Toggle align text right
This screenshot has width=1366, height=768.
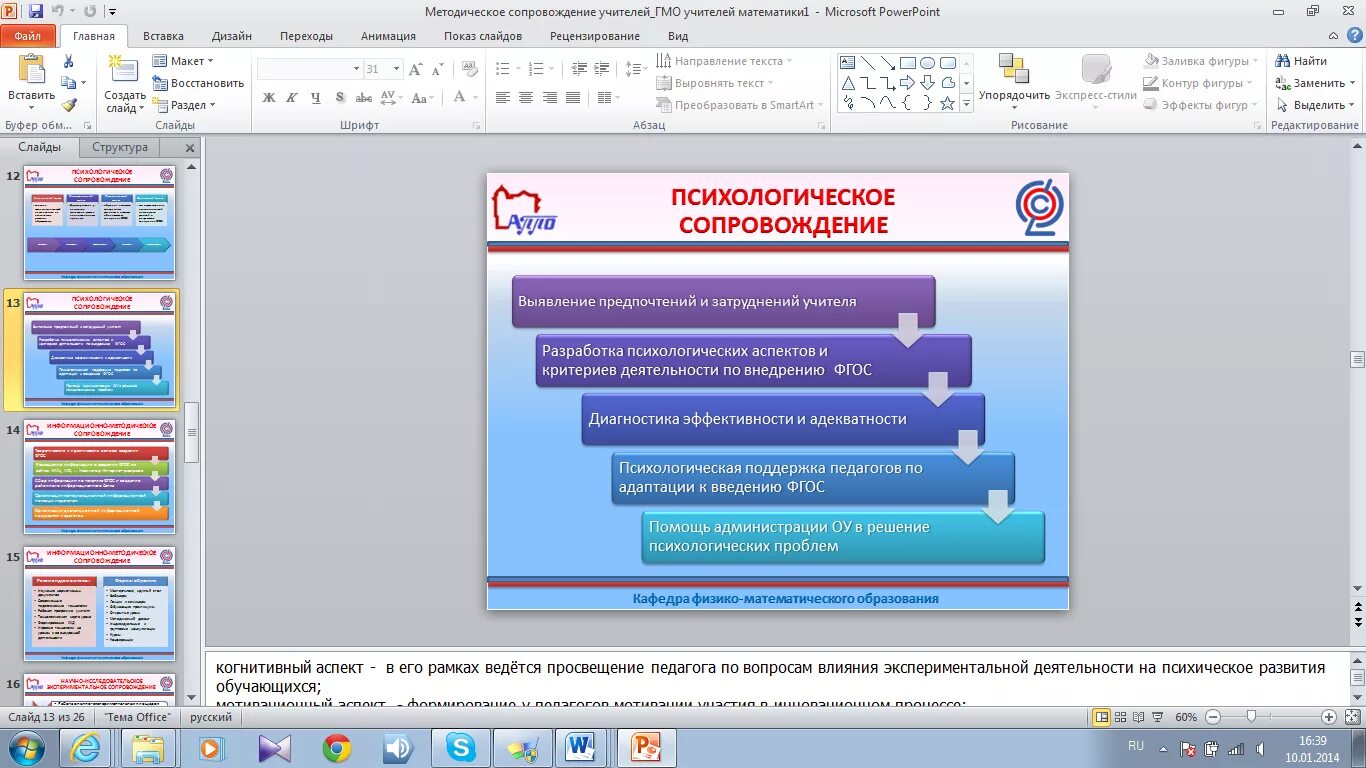click(549, 97)
